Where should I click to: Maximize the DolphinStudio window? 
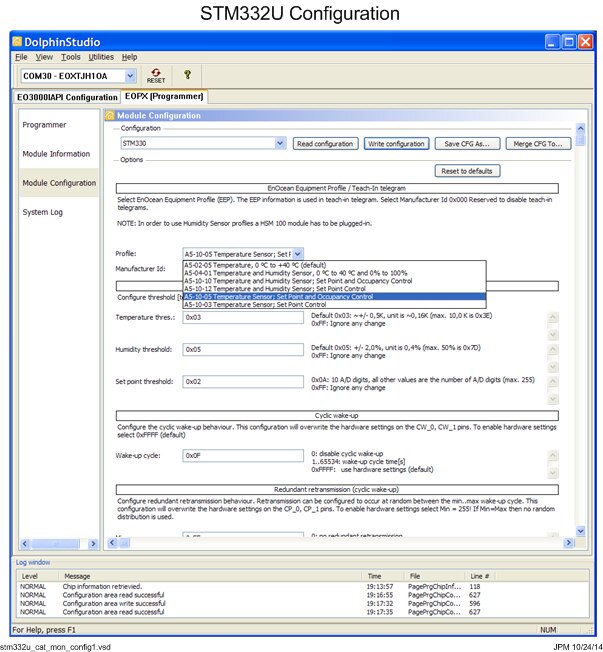pos(568,42)
